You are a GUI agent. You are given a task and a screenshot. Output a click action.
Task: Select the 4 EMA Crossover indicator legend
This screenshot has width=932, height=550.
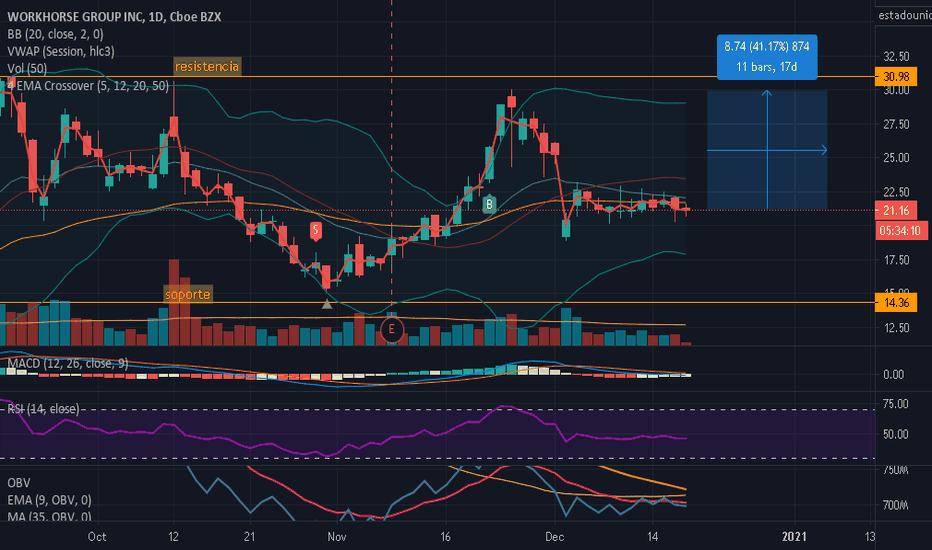[88, 86]
